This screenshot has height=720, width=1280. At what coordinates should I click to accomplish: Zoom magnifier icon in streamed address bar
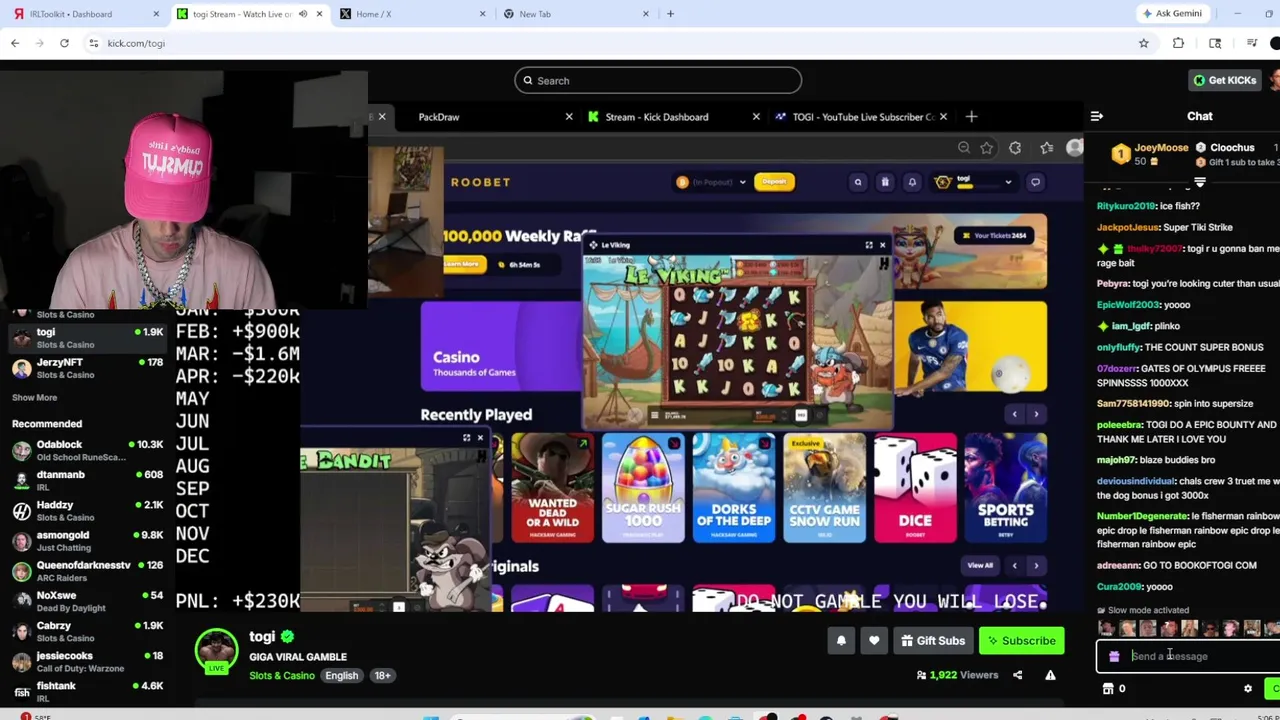click(963, 148)
